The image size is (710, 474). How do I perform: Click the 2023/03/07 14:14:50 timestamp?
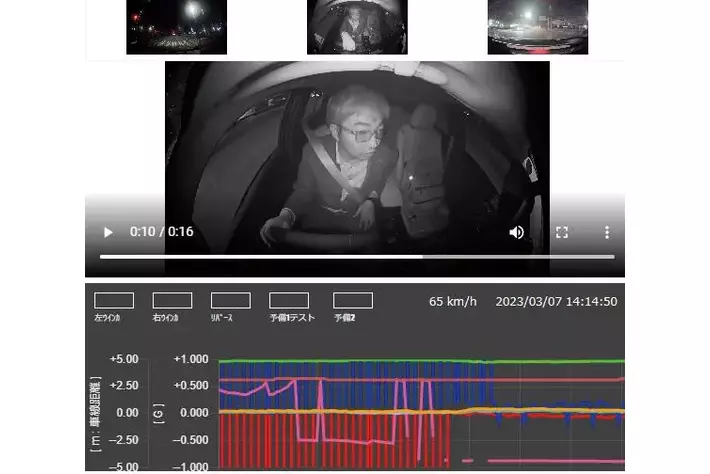[556, 301]
